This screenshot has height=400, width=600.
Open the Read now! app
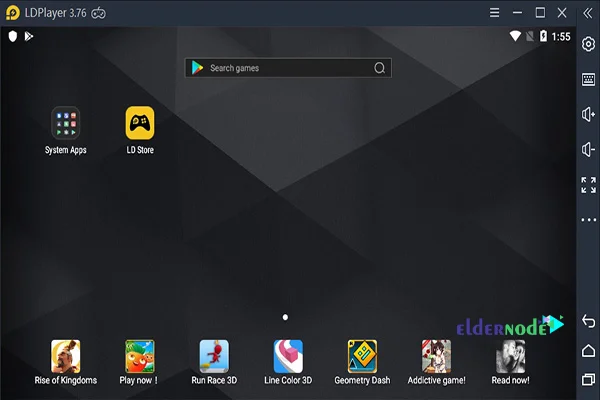510,356
